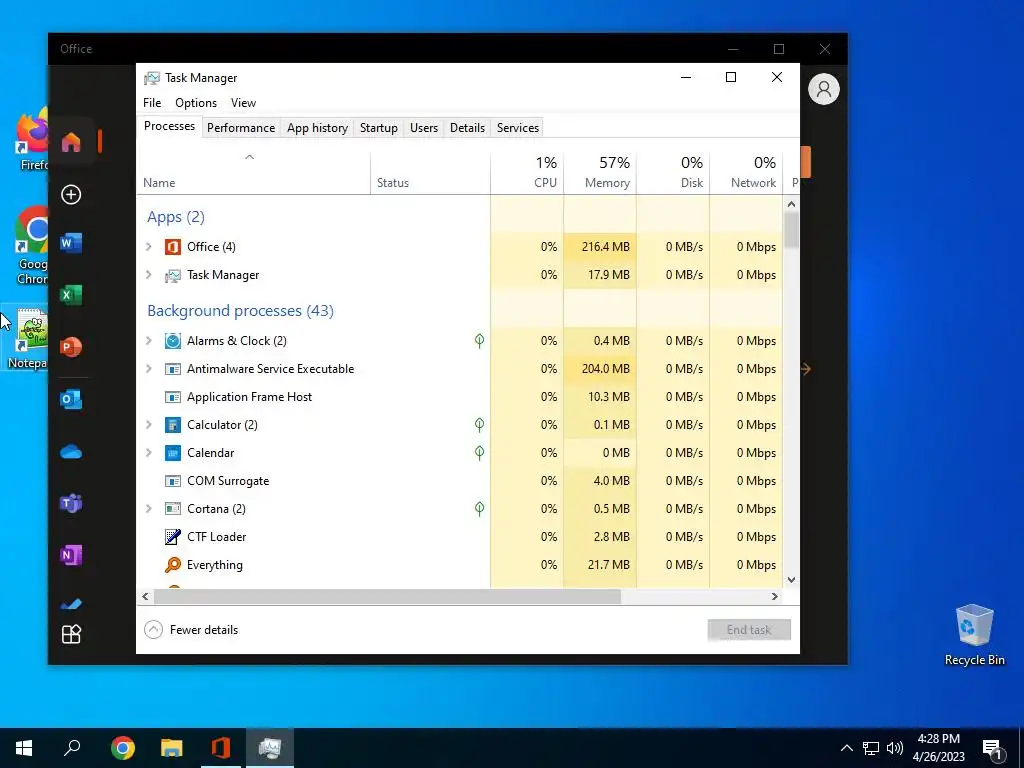
Task: Expand Antimalware Service Executable row
Action: click(149, 369)
